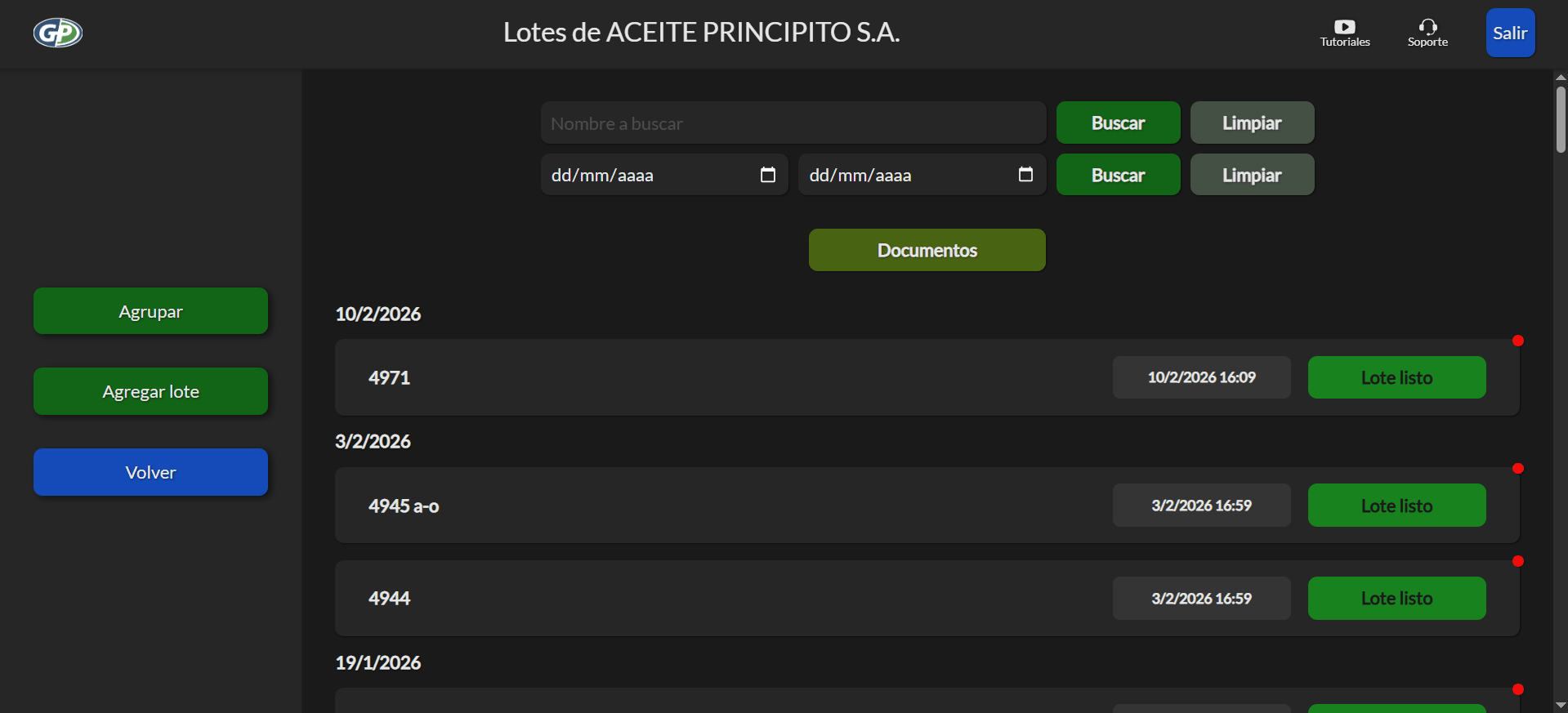Open calendar picker on second date field

[x=1025, y=175]
